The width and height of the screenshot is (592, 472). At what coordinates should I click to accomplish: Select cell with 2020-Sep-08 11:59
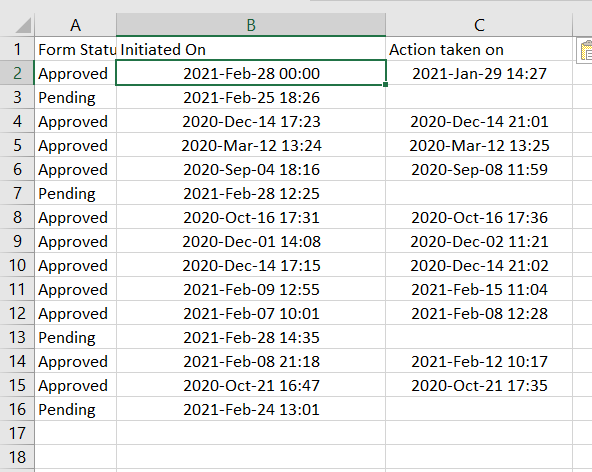[x=479, y=169]
